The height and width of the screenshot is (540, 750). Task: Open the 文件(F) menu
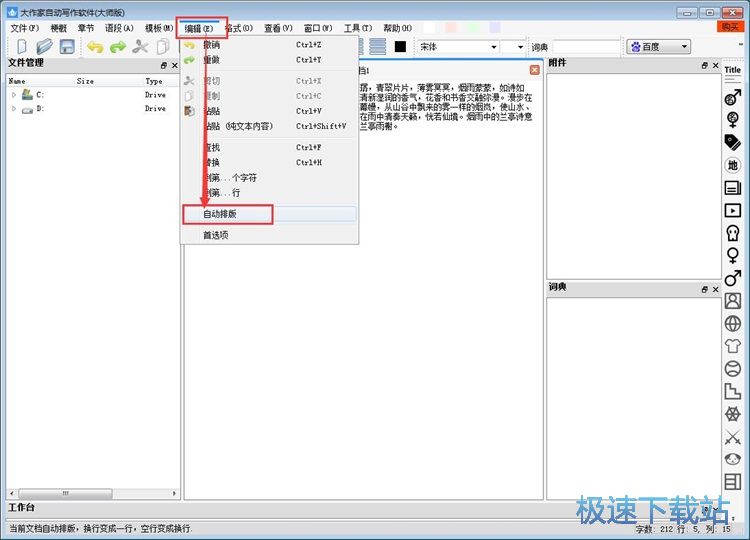click(24, 28)
